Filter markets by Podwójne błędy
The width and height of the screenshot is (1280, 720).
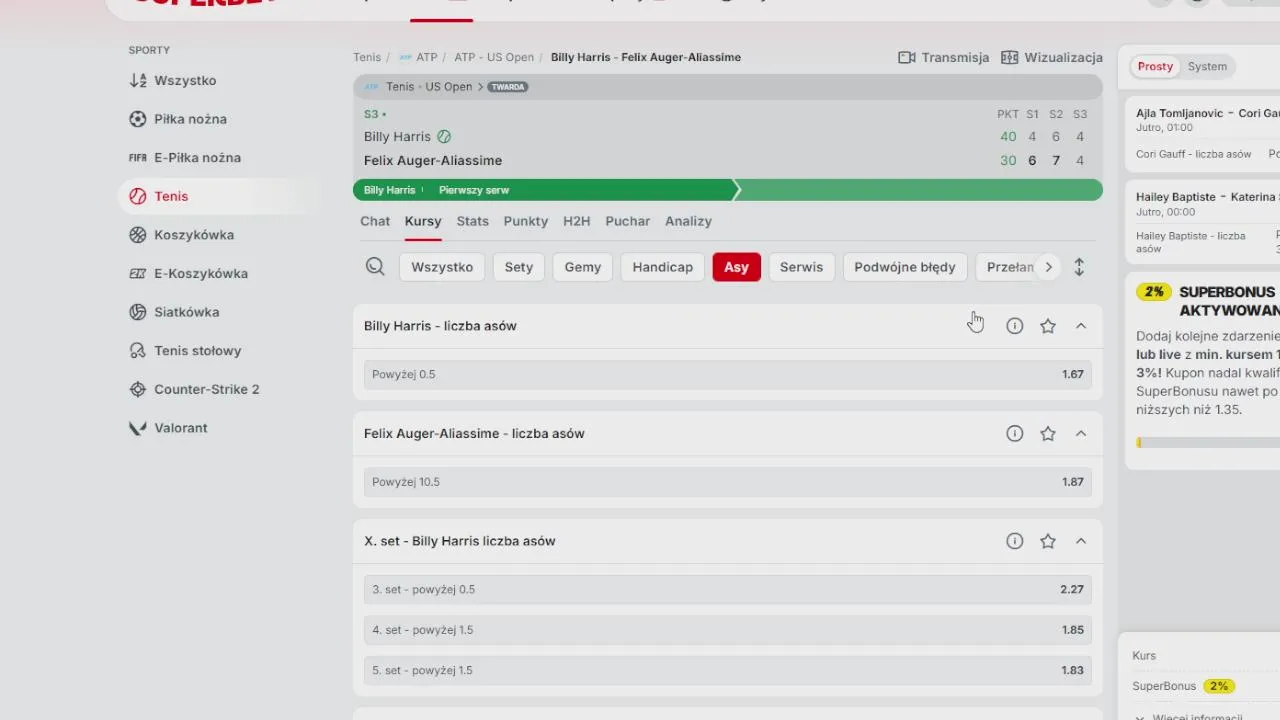(905, 267)
